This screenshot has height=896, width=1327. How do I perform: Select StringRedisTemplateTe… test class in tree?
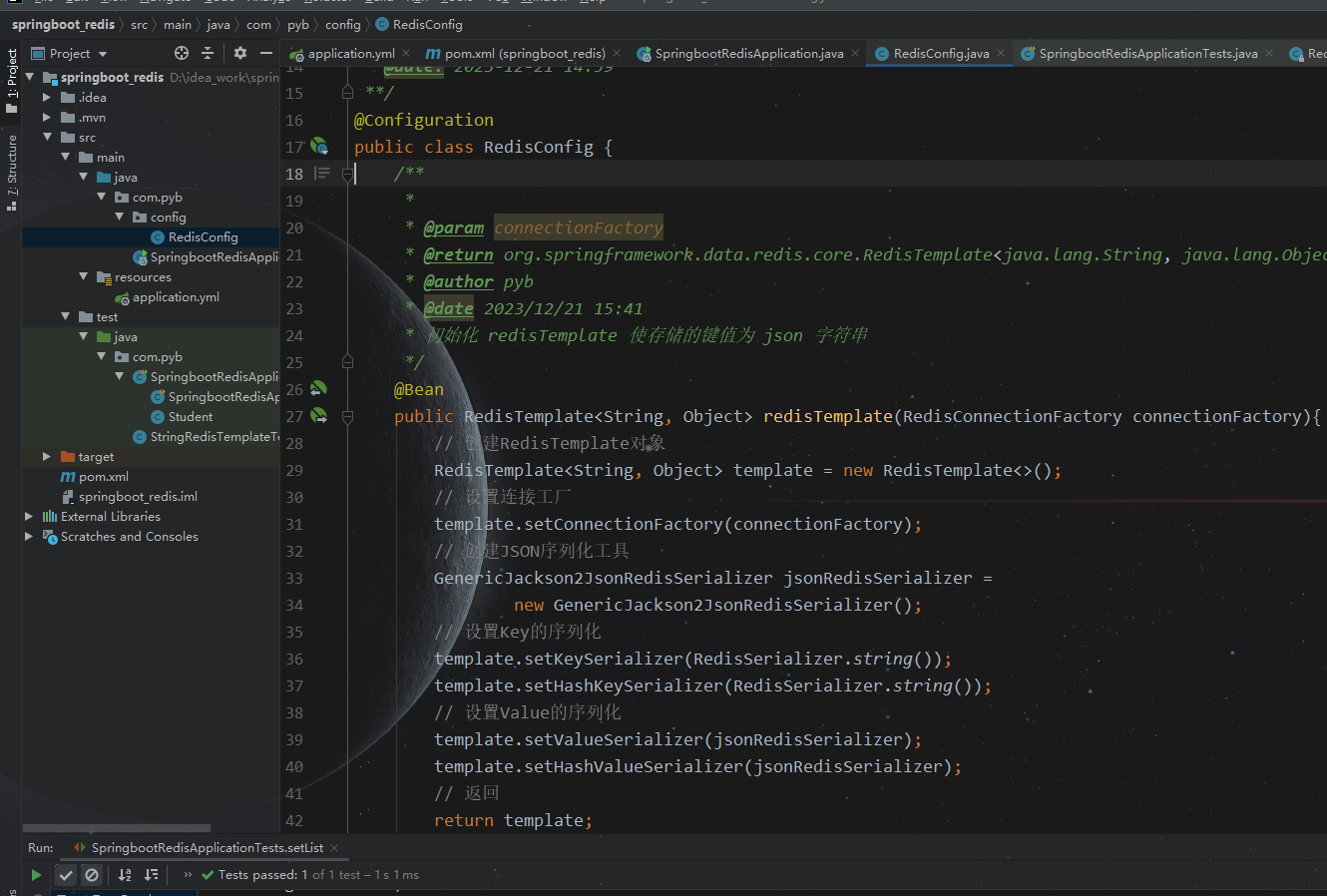coord(207,437)
